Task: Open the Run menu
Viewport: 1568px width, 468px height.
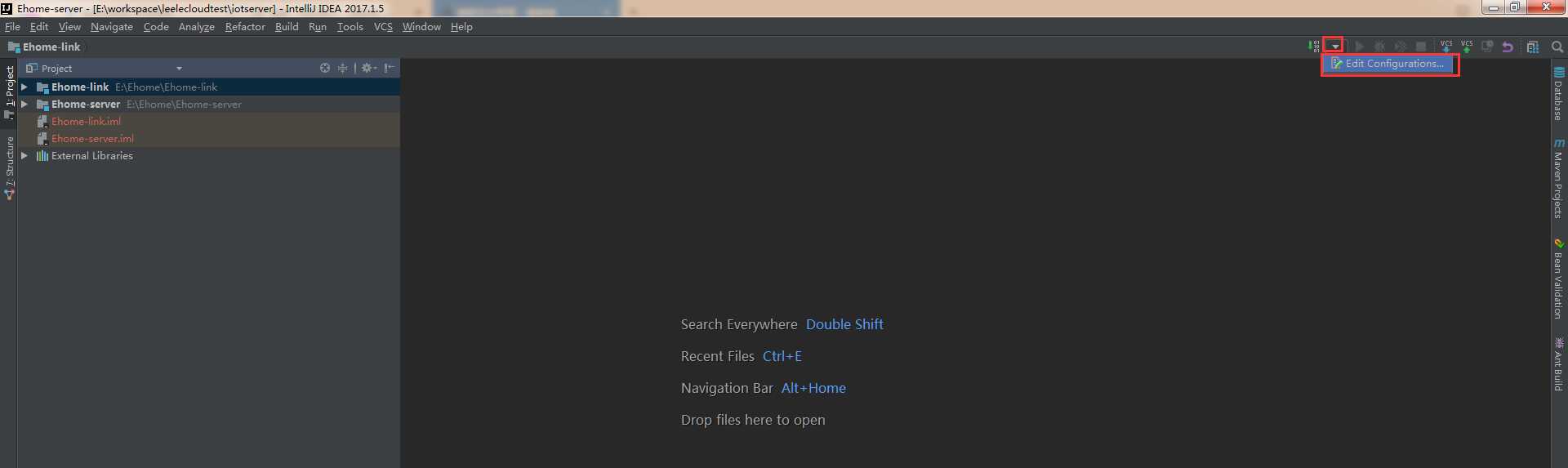Action: [318, 27]
